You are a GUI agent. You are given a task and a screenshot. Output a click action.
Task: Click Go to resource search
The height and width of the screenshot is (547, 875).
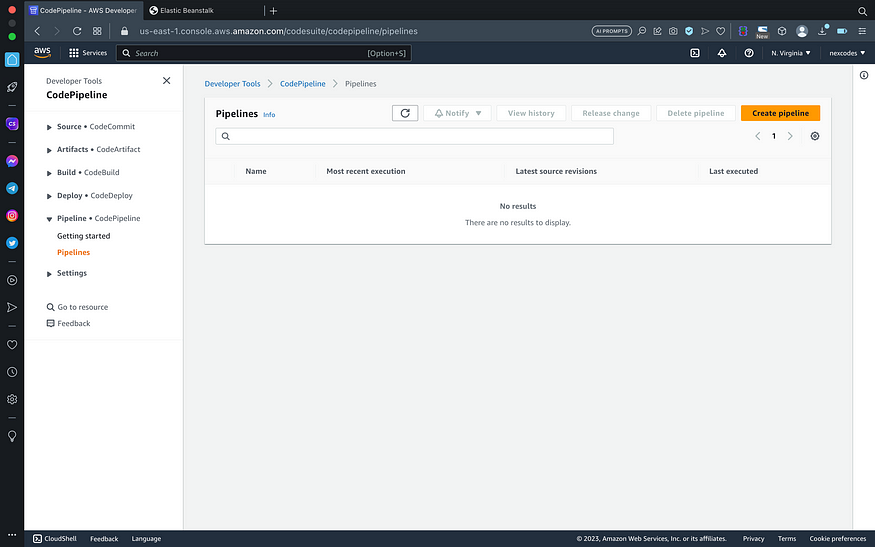tap(78, 307)
